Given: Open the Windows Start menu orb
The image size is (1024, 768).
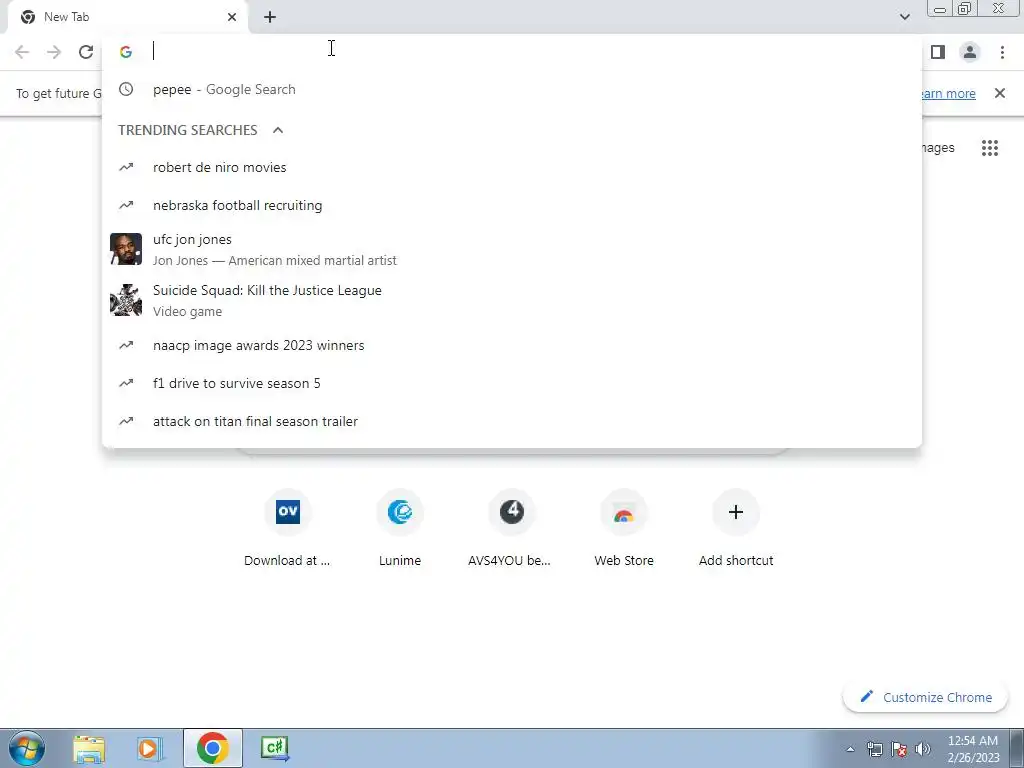Looking at the screenshot, I should pos(27,748).
